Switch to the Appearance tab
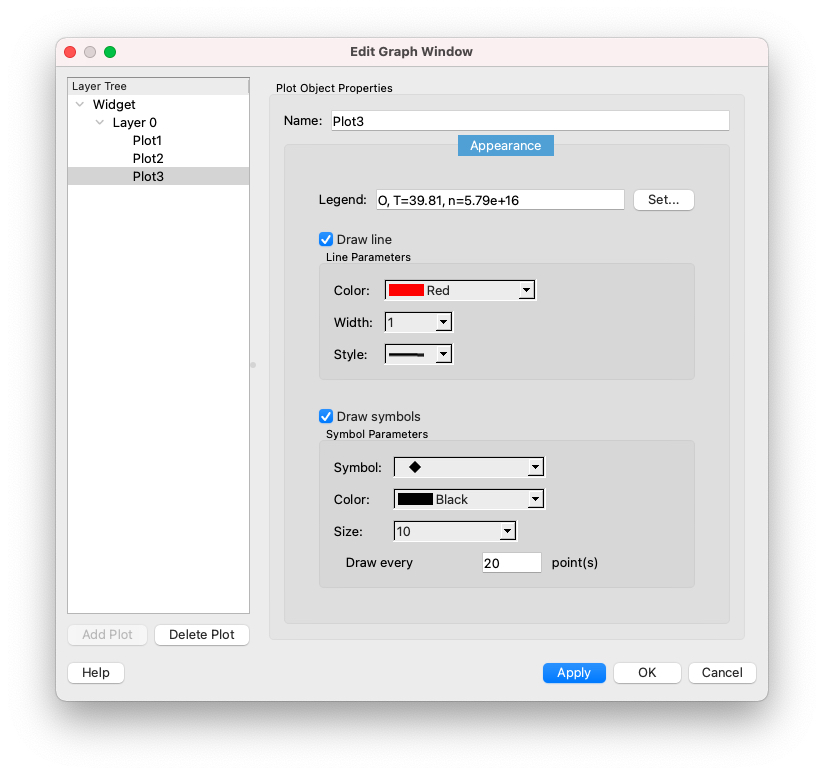Viewport: 824px width, 775px height. 505,145
